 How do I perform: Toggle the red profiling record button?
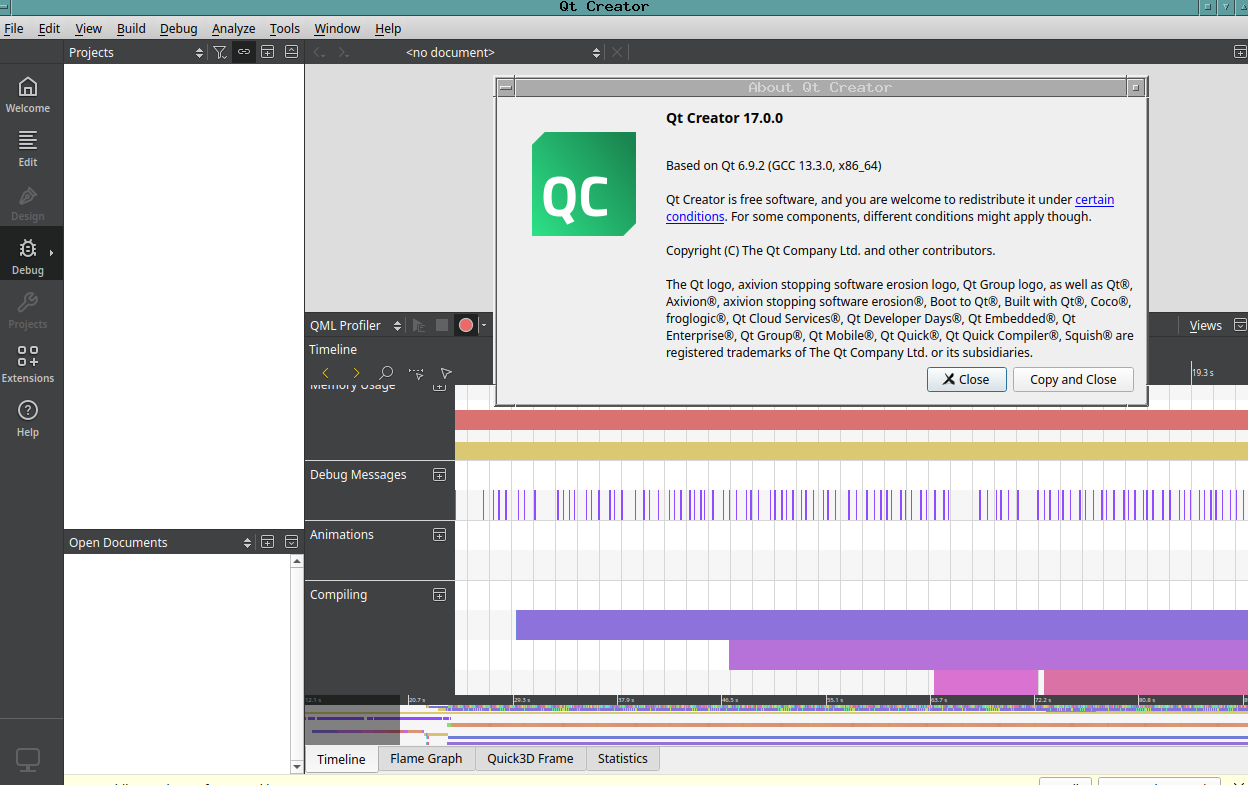466,325
